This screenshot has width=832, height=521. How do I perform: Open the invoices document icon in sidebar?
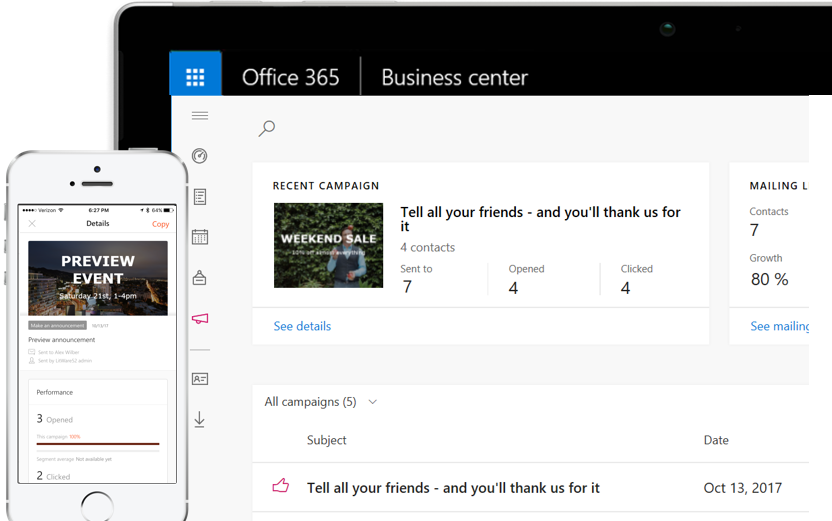(x=200, y=197)
